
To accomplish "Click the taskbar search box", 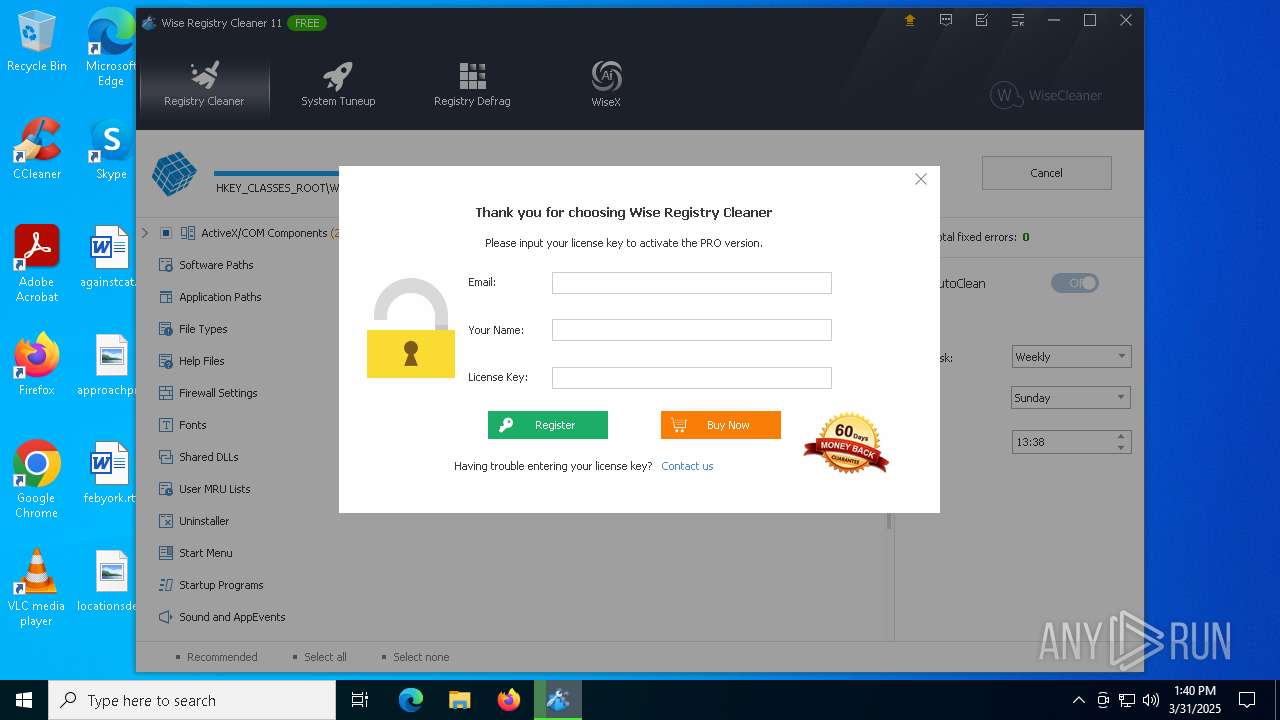I will (x=192, y=700).
